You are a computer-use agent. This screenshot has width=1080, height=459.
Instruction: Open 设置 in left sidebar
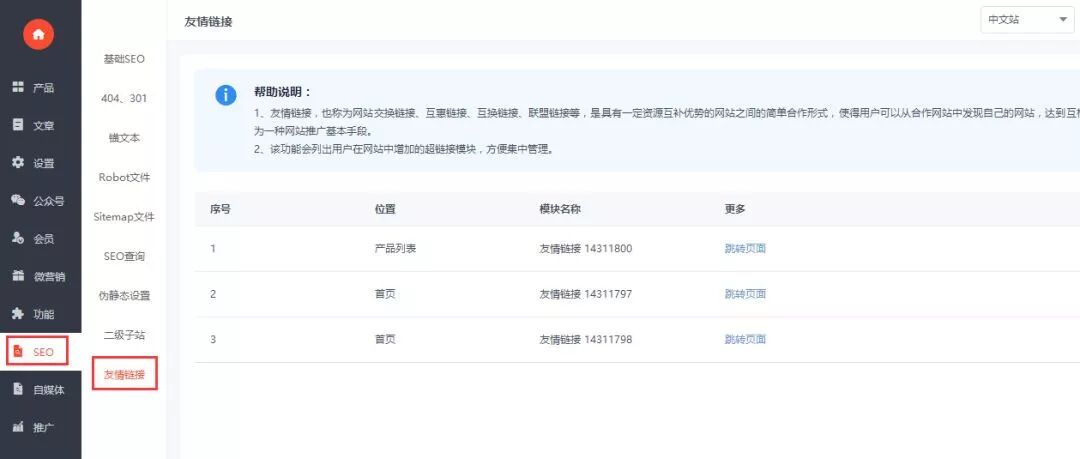pos(41,163)
